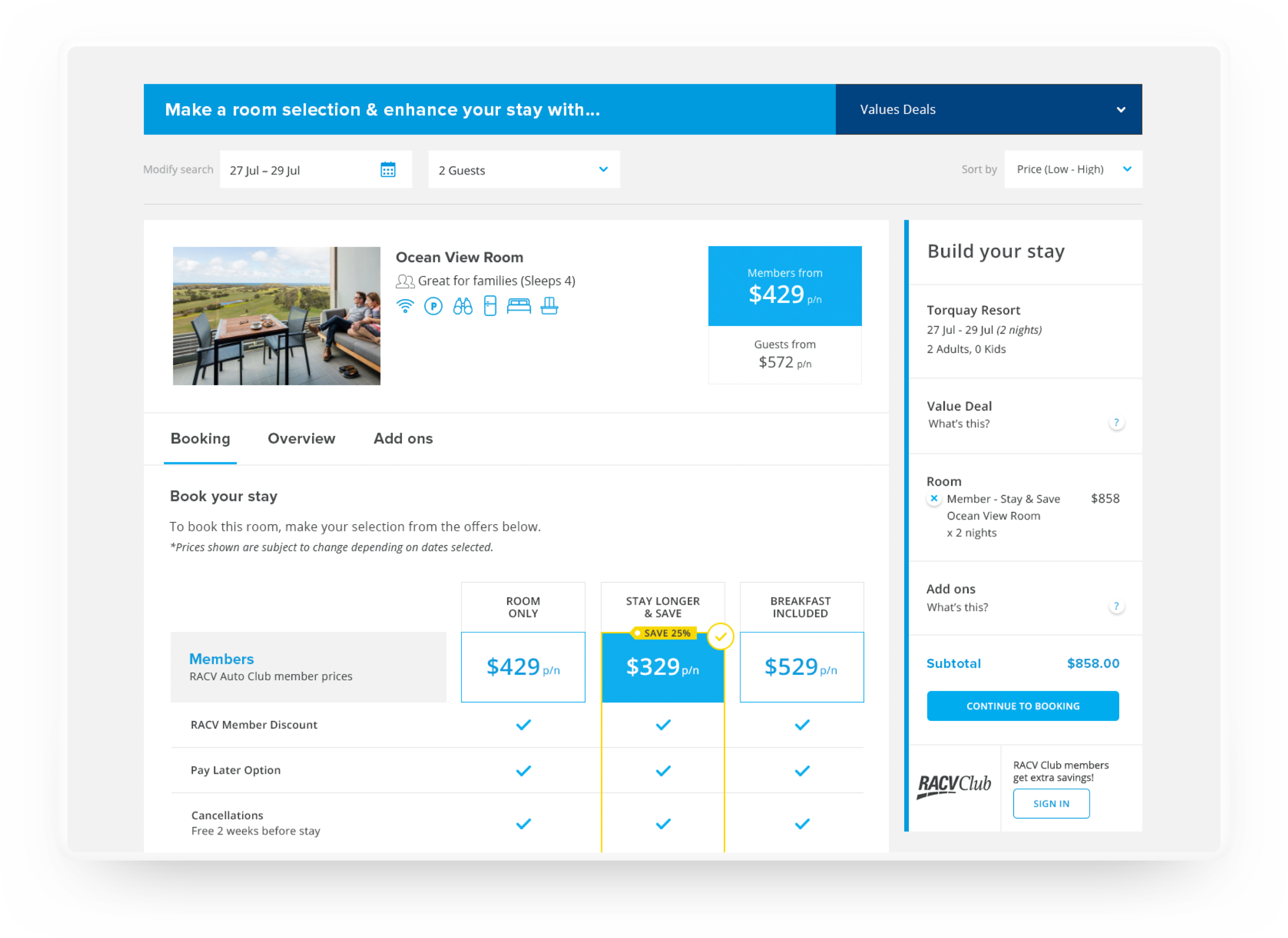Image resolution: width=1288 pixels, height=938 pixels.
Task: Click the Great for families (Sleeps 4) text
Action: [497, 281]
